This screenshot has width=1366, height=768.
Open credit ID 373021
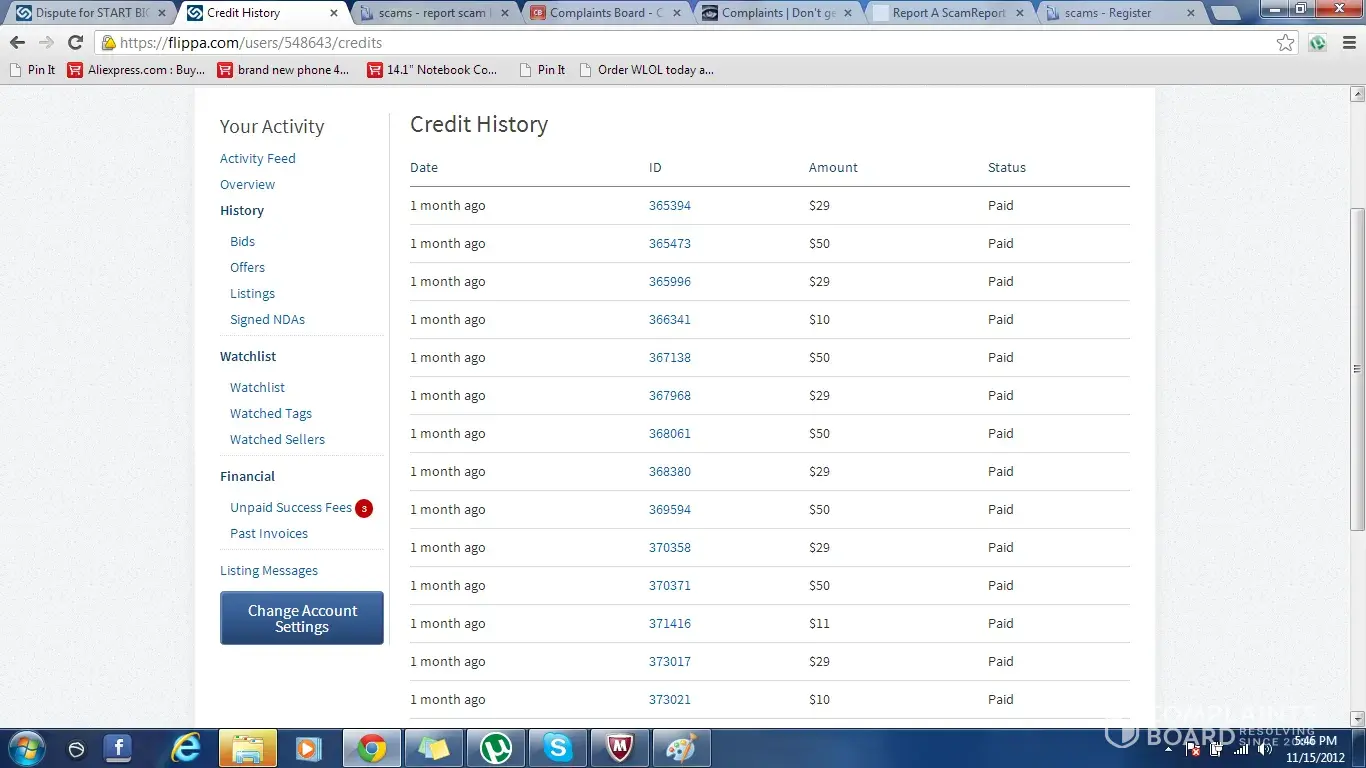click(670, 700)
